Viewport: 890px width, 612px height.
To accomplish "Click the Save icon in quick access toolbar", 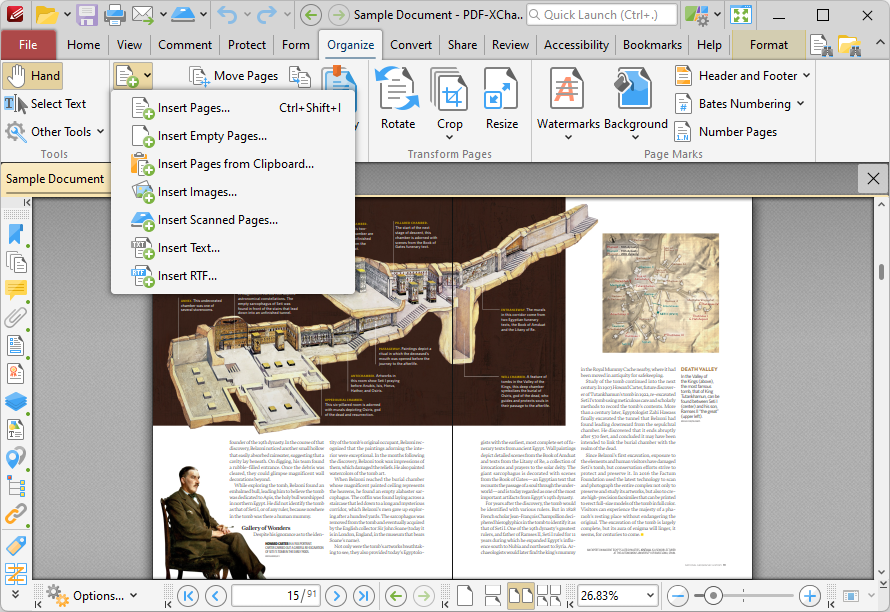I will coord(87,15).
